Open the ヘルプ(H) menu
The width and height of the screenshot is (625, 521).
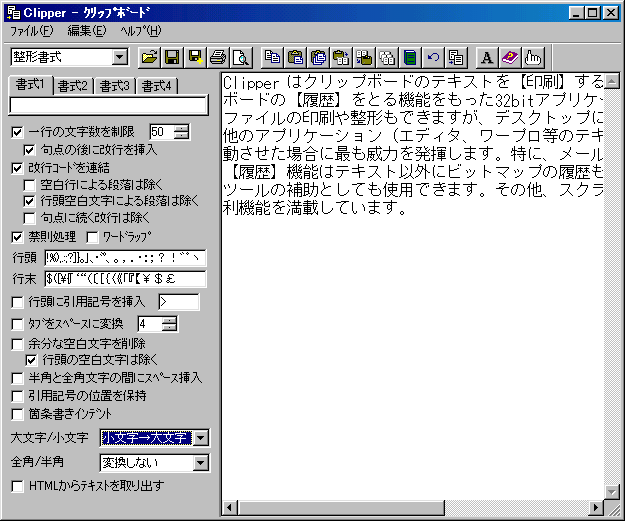pos(141,31)
